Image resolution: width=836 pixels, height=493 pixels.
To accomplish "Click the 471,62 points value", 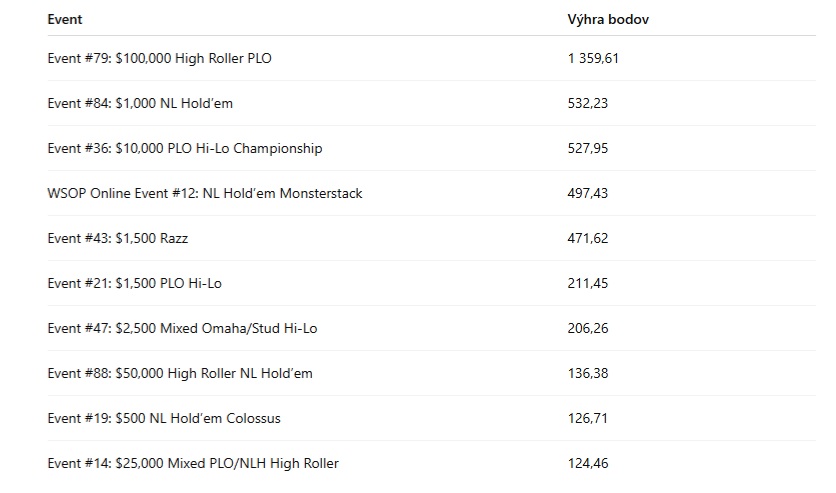I will point(588,238).
